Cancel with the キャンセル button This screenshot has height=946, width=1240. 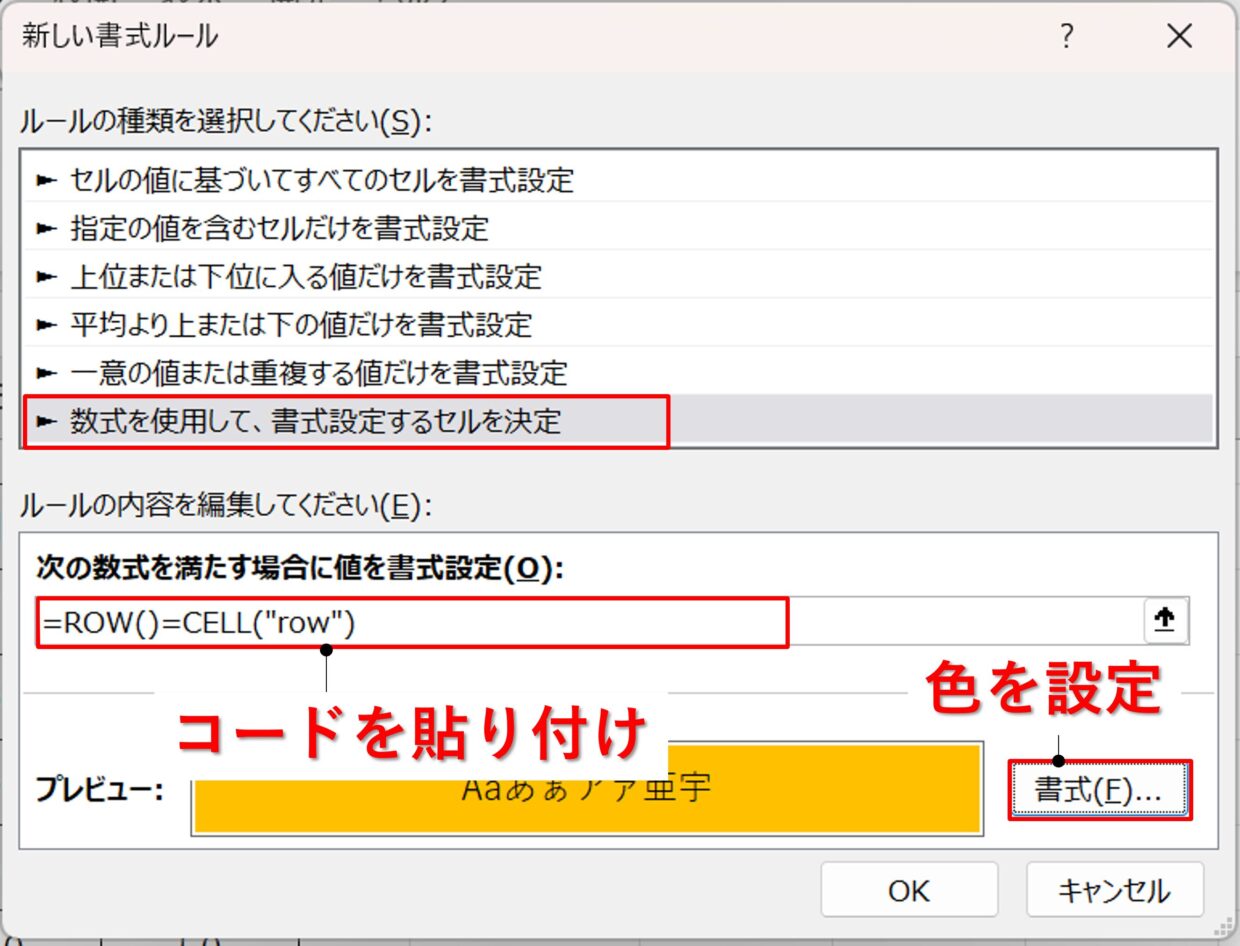click(1114, 889)
